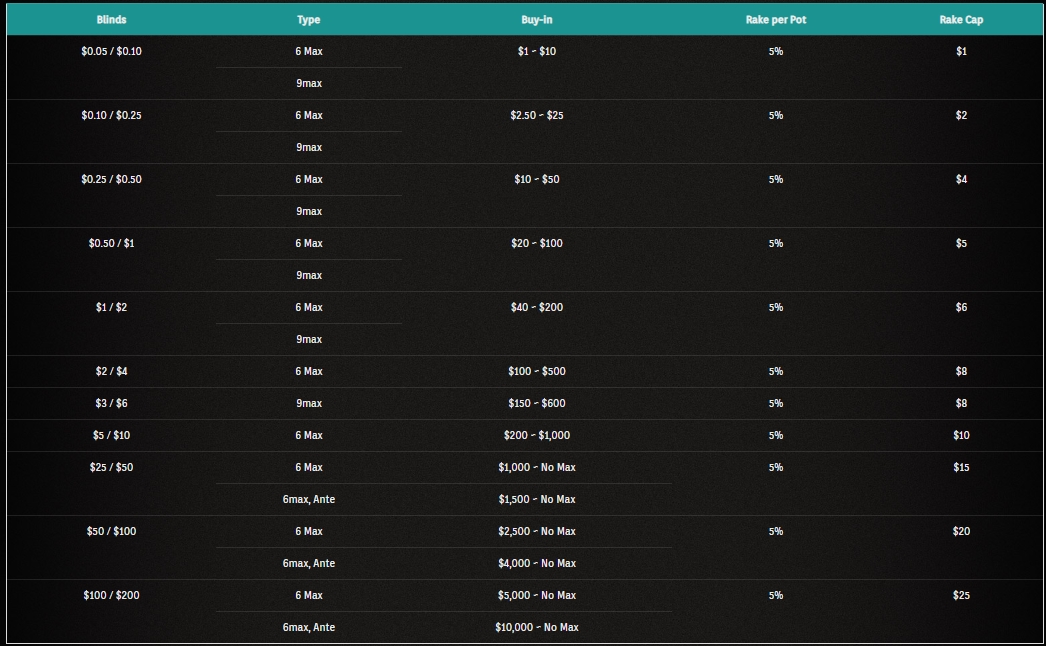This screenshot has width=1046, height=646.
Task: Select 6max, Ante in the $25 / $50 row
Action: [x=309, y=500]
